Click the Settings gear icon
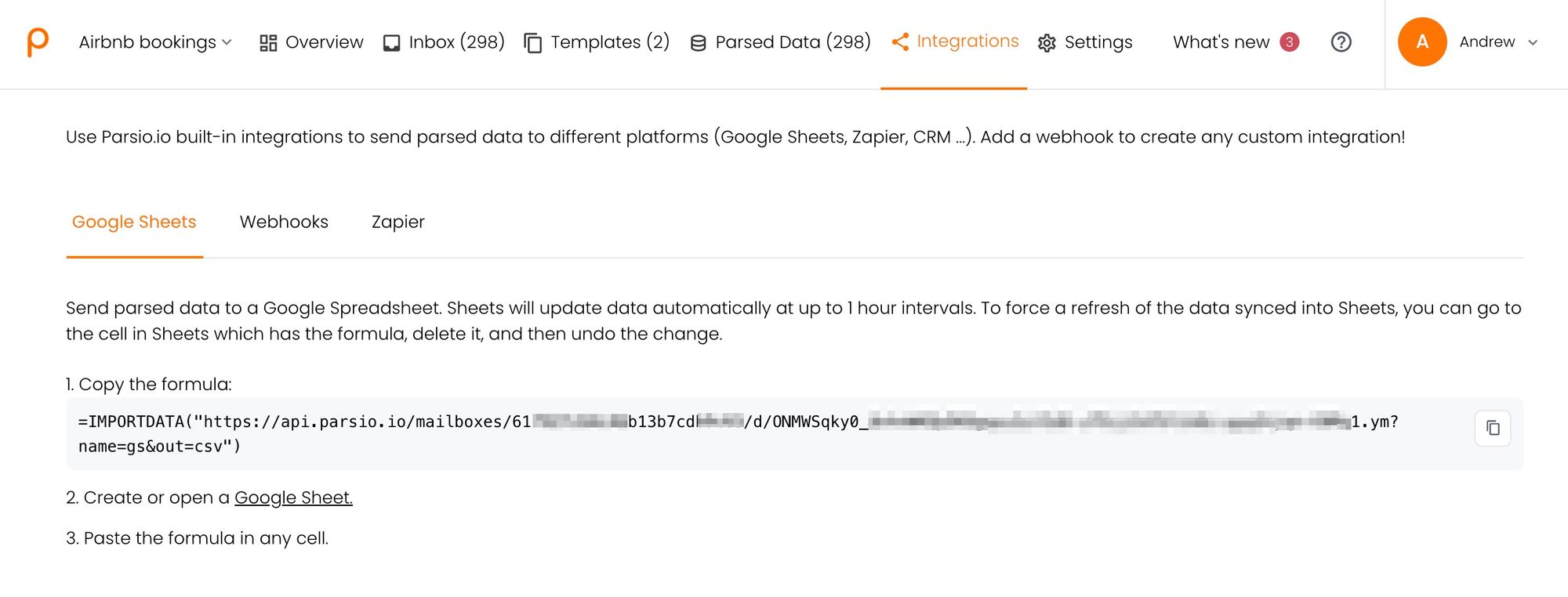The image size is (1568, 597). click(x=1047, y=43)
